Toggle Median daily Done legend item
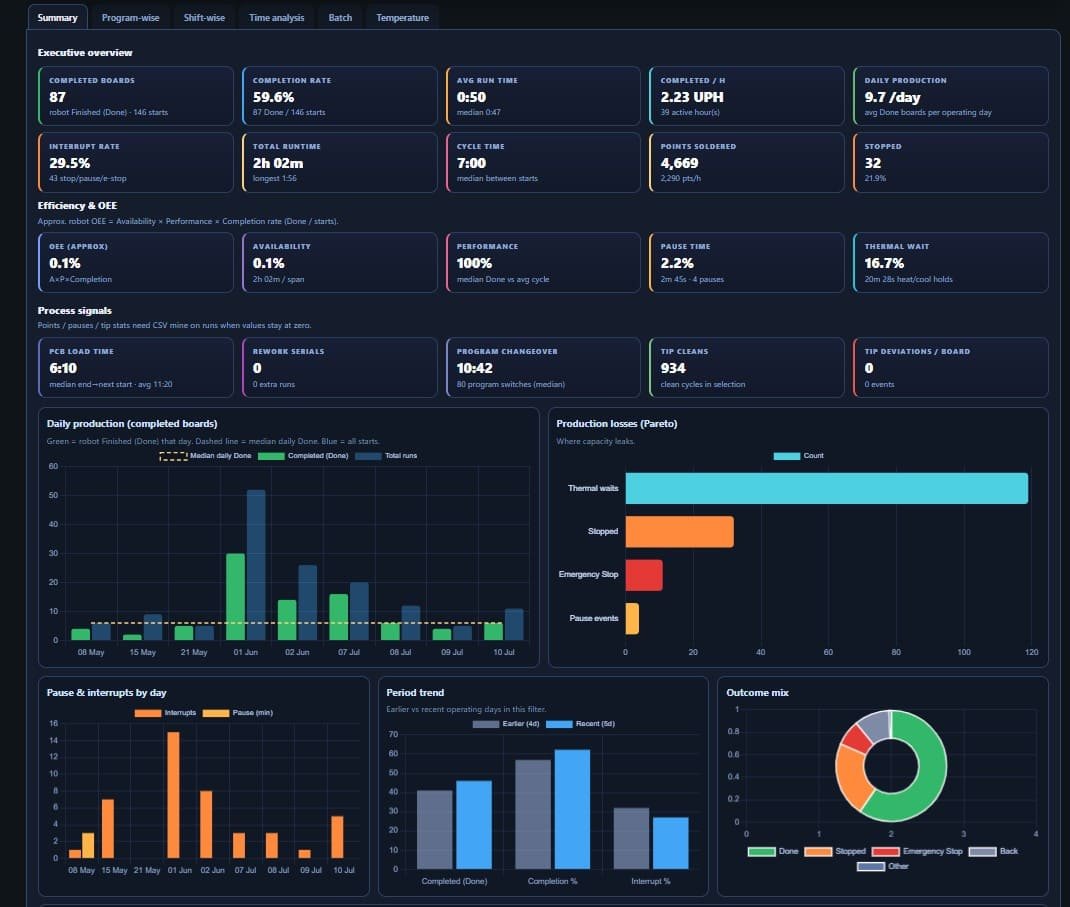Viewport: 1070px width, 907px height. click(205, 456)
